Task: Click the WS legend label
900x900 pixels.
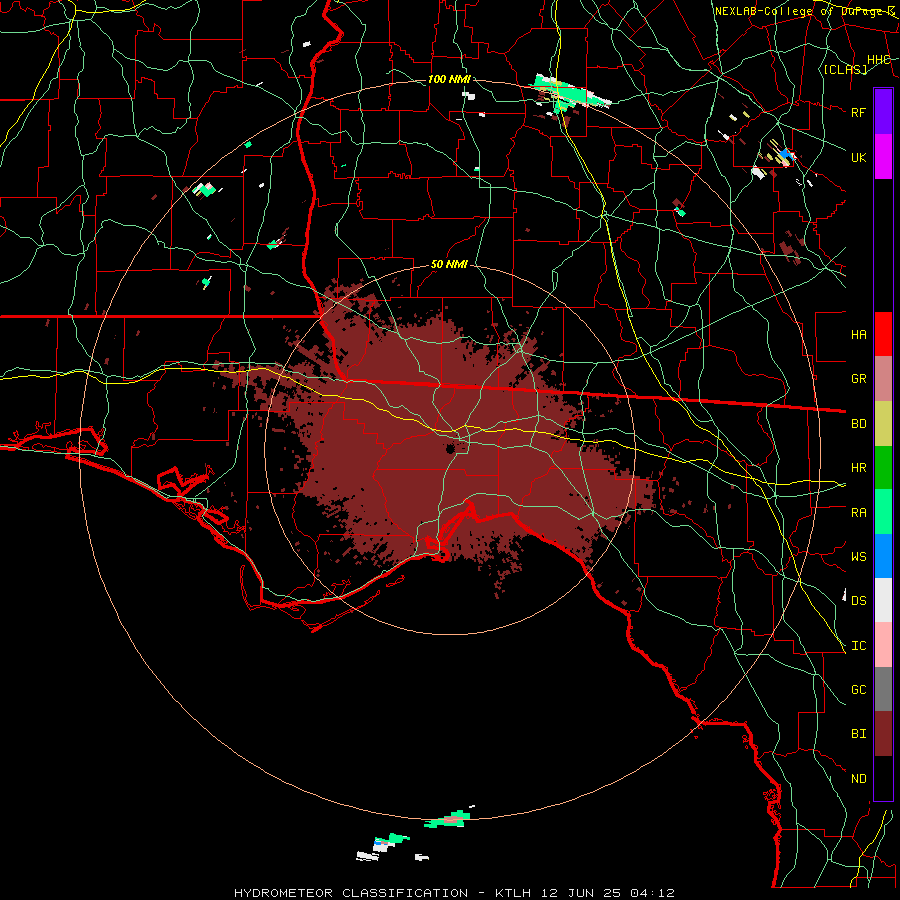Action: coord(858,557)
